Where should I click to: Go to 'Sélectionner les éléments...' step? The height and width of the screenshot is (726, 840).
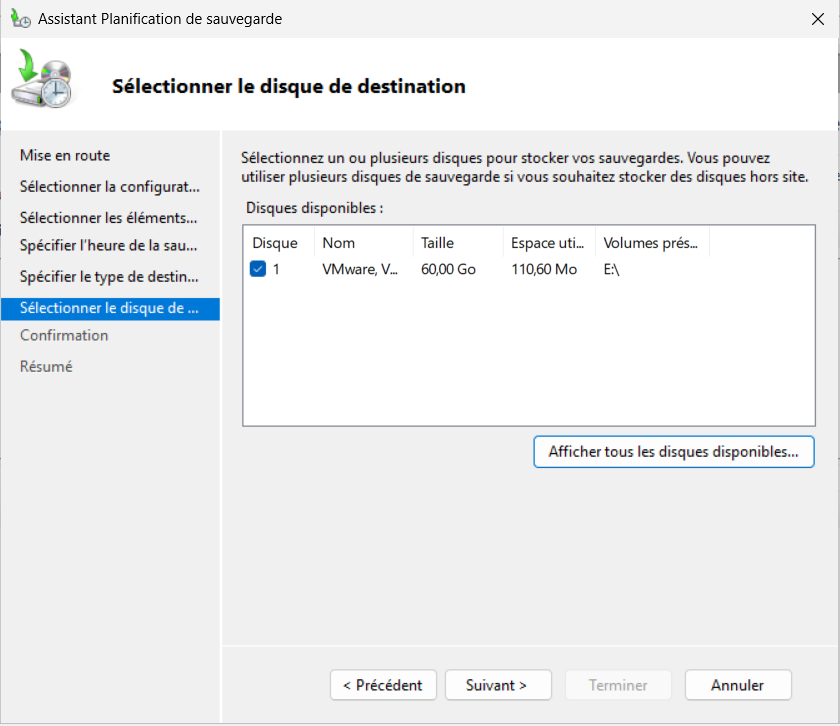tap(108, 217)
